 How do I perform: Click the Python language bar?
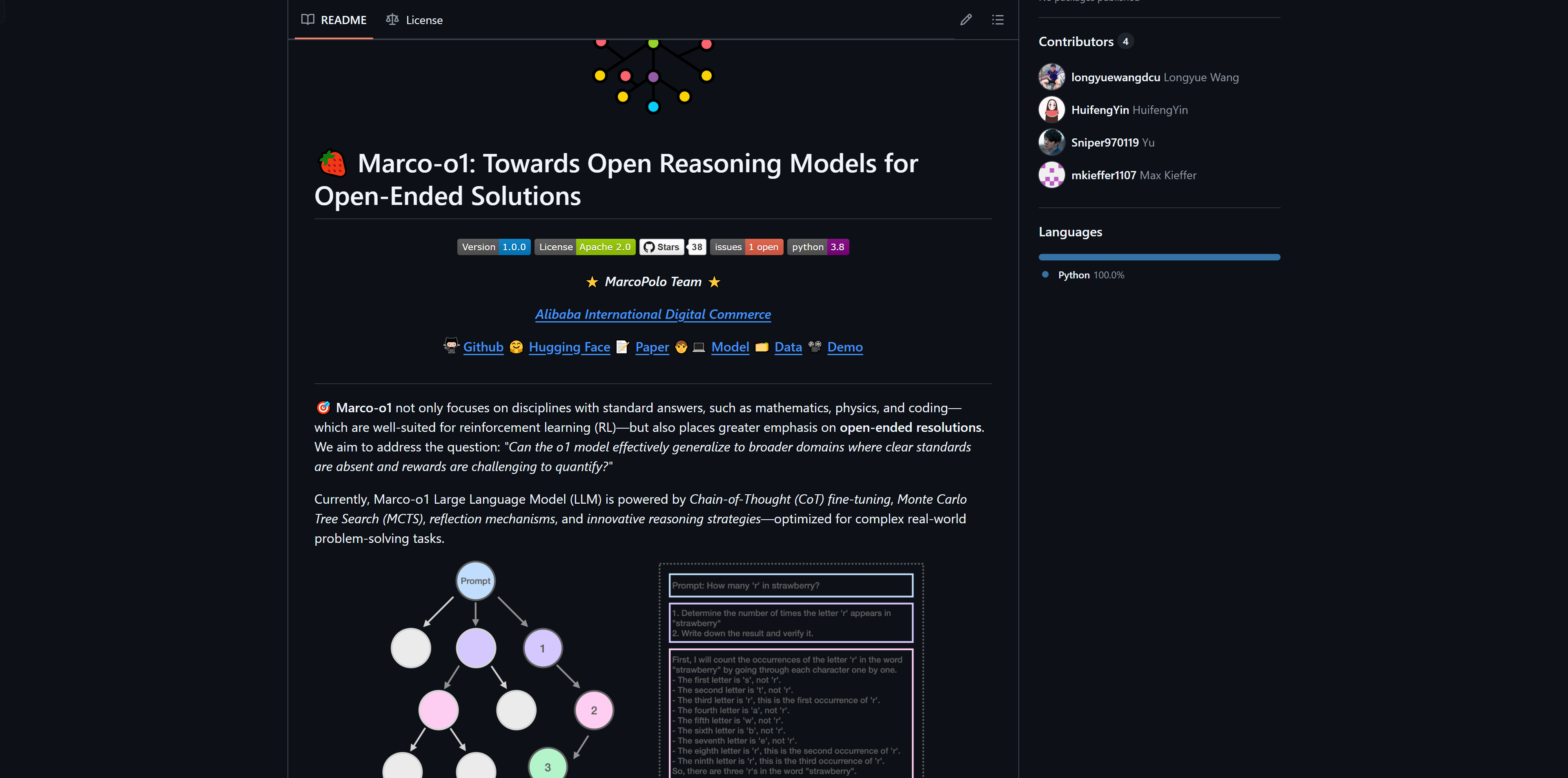[x=1159, y=257]
